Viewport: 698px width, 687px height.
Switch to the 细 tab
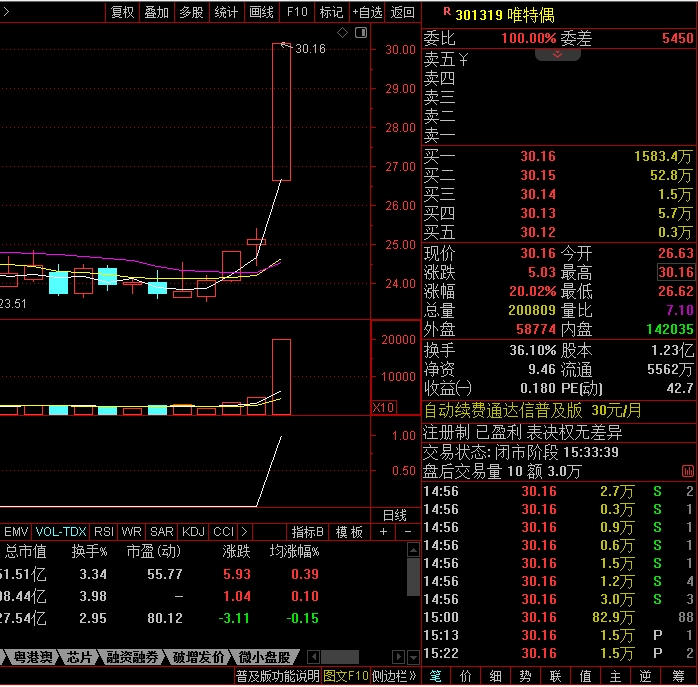pos(495,676)
